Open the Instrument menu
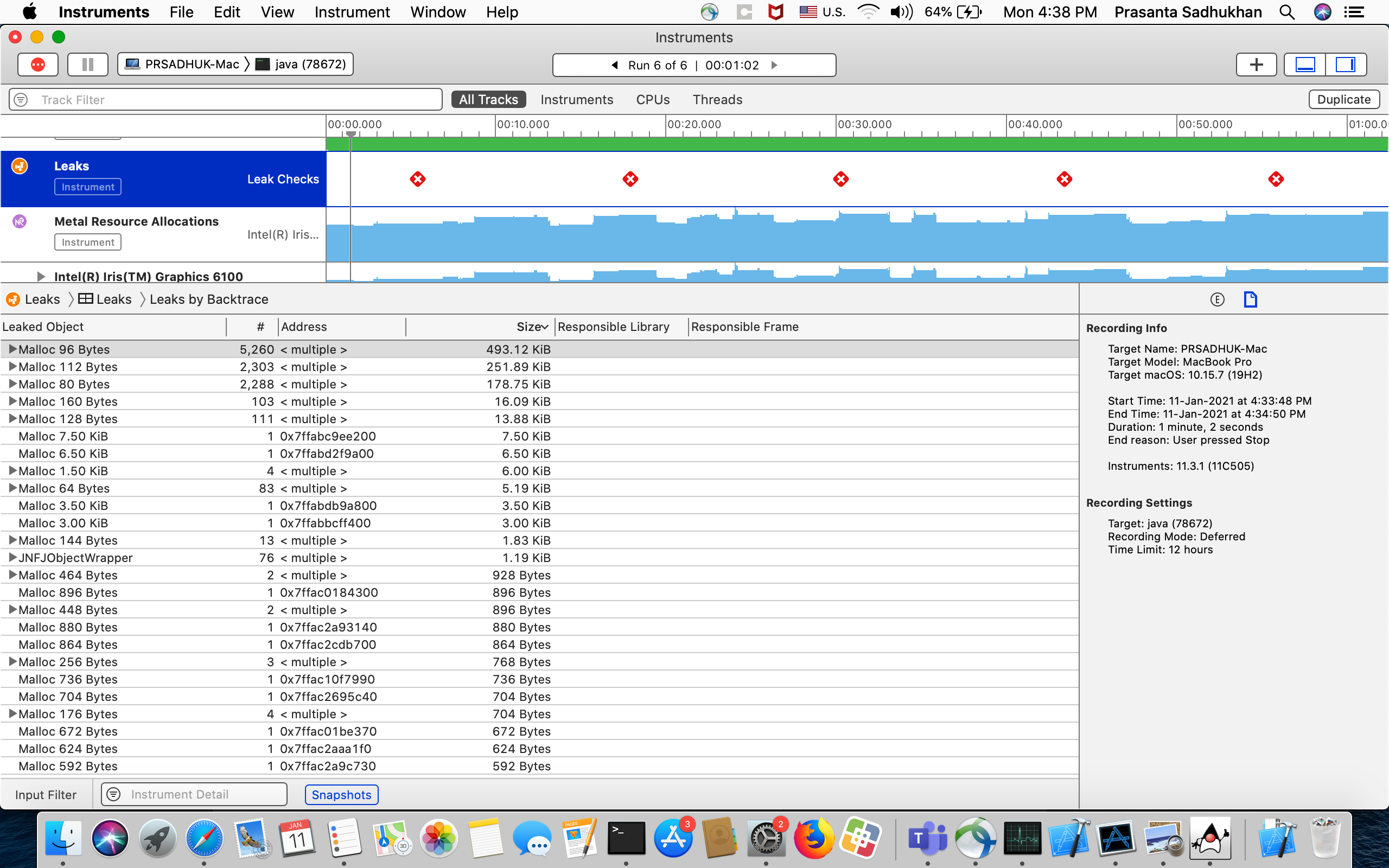This screenshot has width=1389, height=868. pyautogui.click(x=352, y=12)
